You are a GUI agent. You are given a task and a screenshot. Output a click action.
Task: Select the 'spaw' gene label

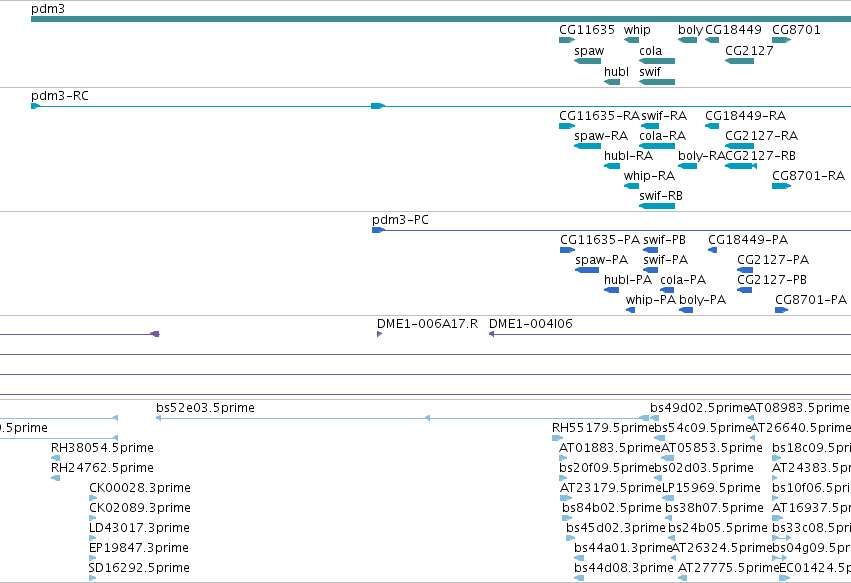pyautogui.click(x=589, y=51)
